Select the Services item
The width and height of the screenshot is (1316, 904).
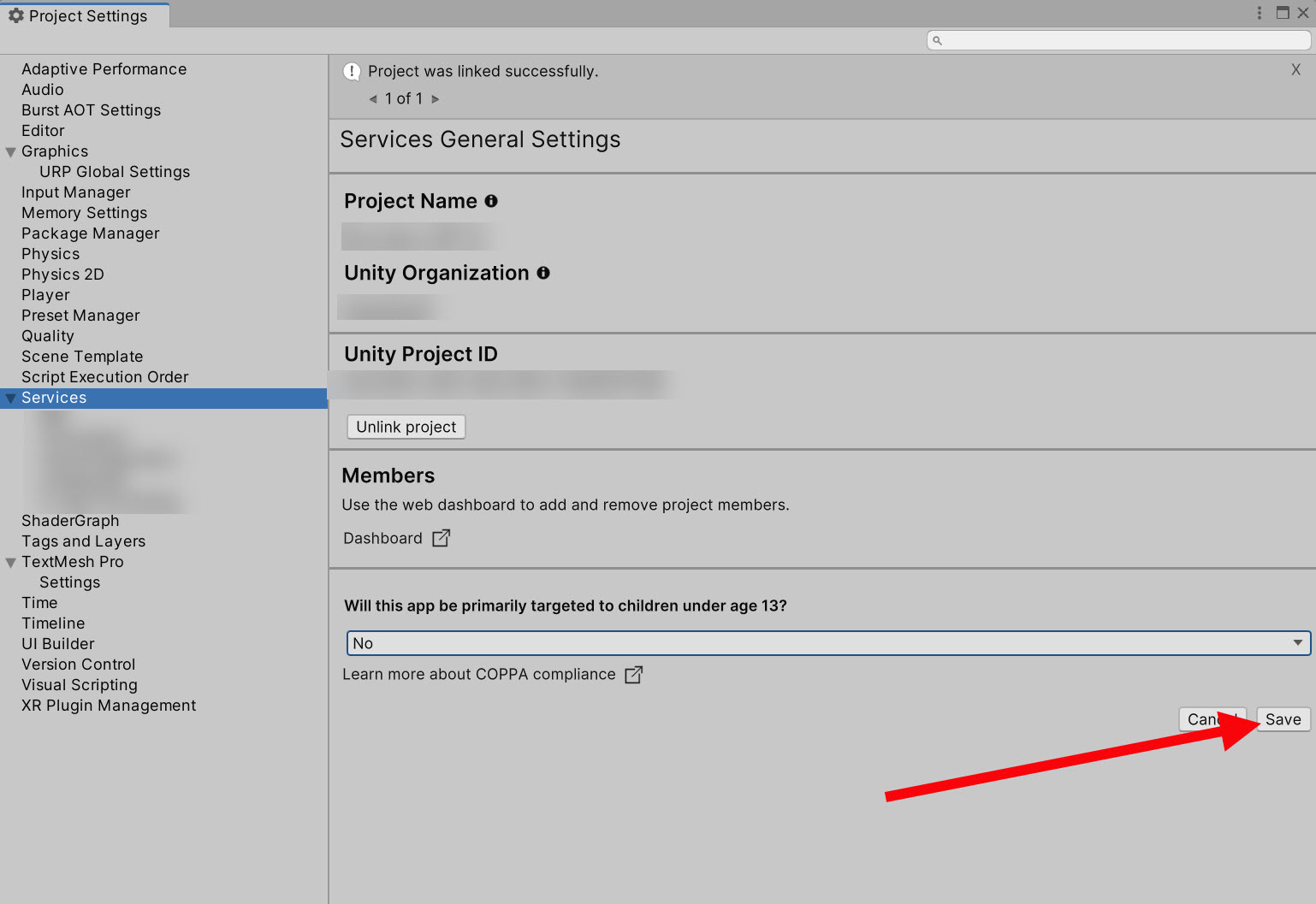pos(163,398)
